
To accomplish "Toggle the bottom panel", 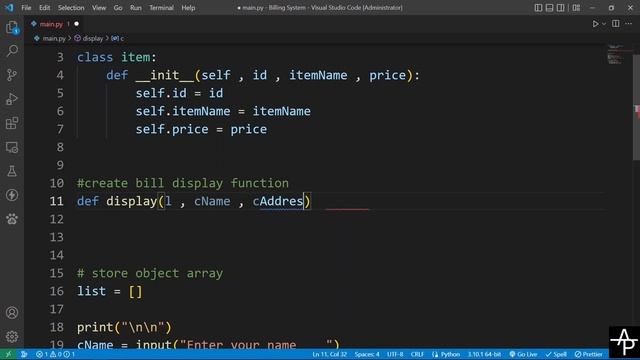I will point(549,8).
